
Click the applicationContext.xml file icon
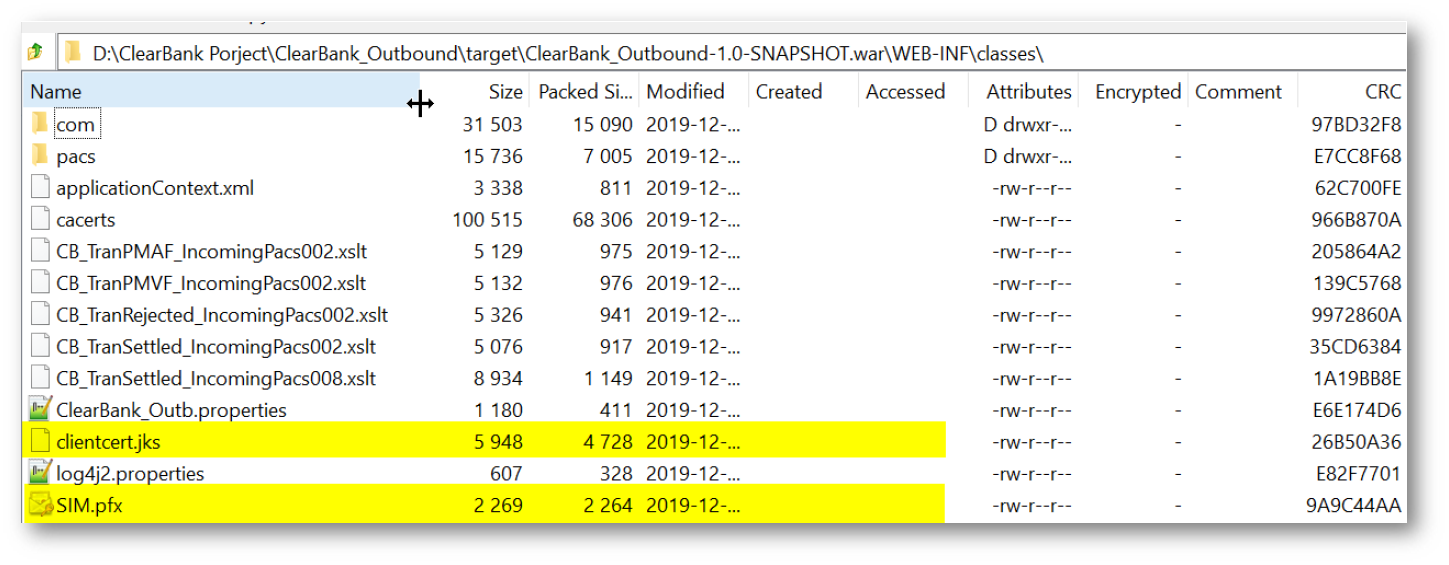click(40, 188)
